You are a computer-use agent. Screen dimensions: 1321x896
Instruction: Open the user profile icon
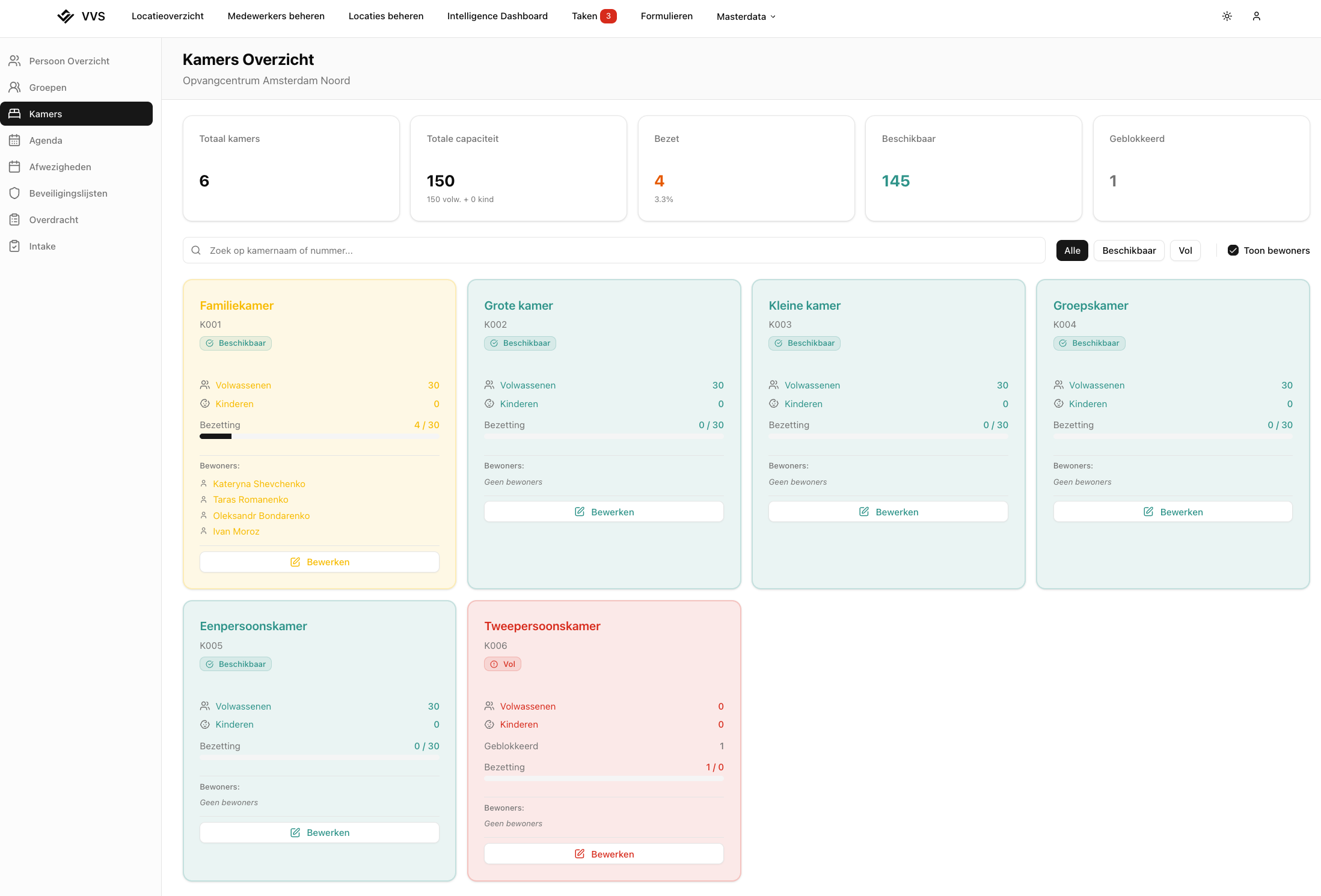click(x=1256, y=16)
